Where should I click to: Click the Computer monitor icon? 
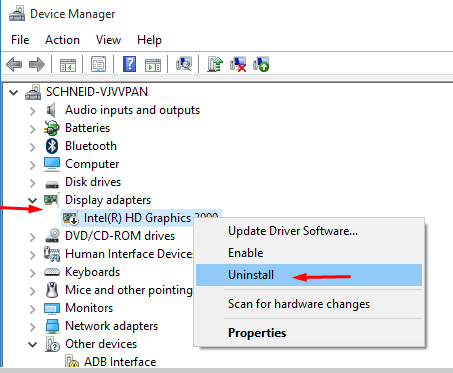click(x=52, y=164)
